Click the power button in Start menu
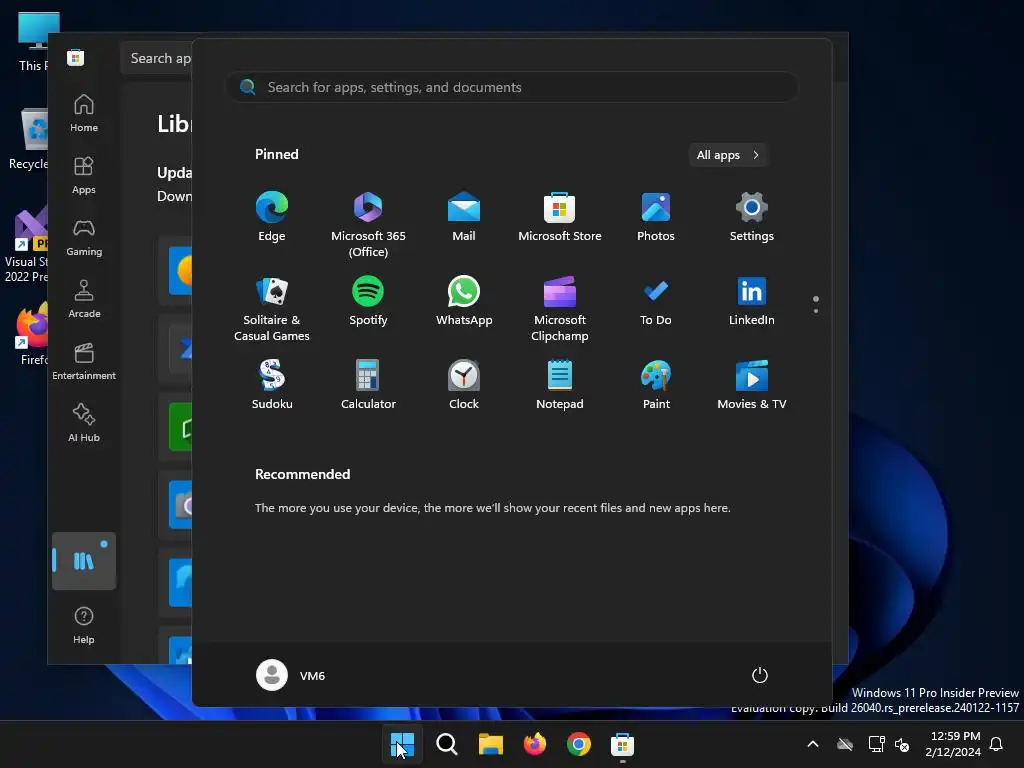This screenshot has height=768, width=1024. [x=760, y=675]
